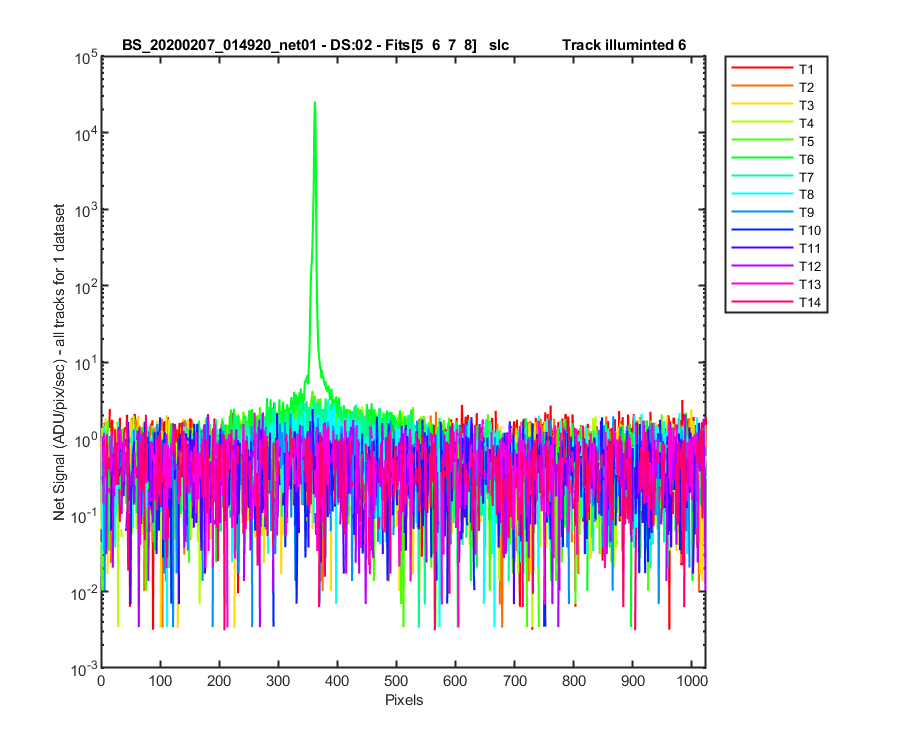The image size is (900, 750).
Task: Click the y-axis tick label 10^-3
Action: point(85,669)
